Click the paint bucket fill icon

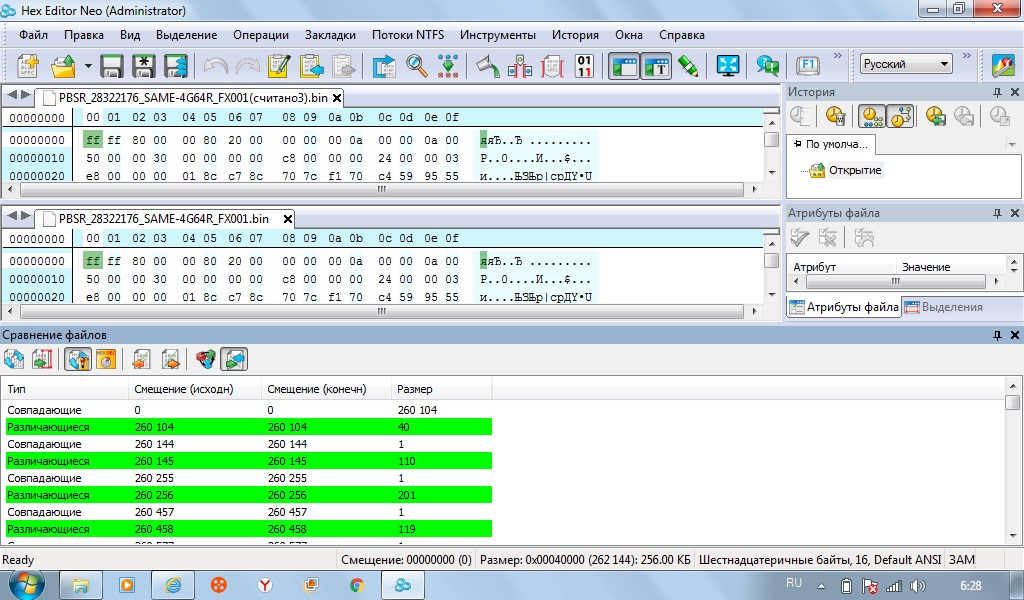click(x=487, y=66)
